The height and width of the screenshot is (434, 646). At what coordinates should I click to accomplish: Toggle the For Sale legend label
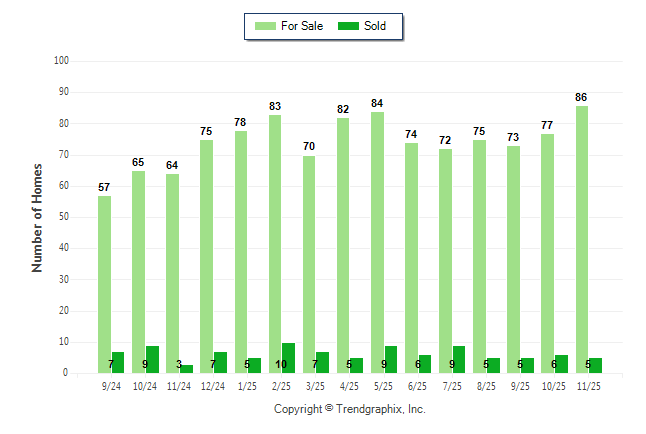pyautogui.click(x=302, y=26)
